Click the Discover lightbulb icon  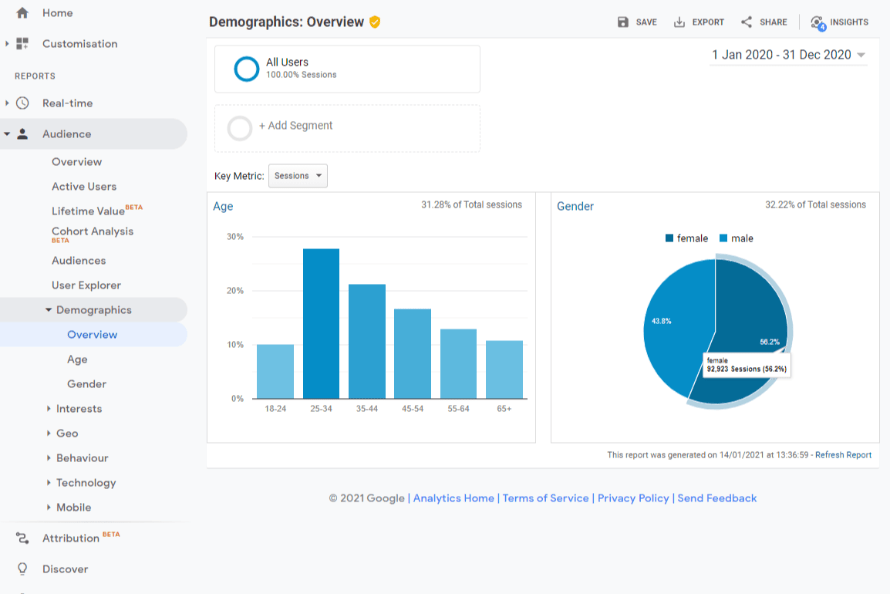click(22, 568)
